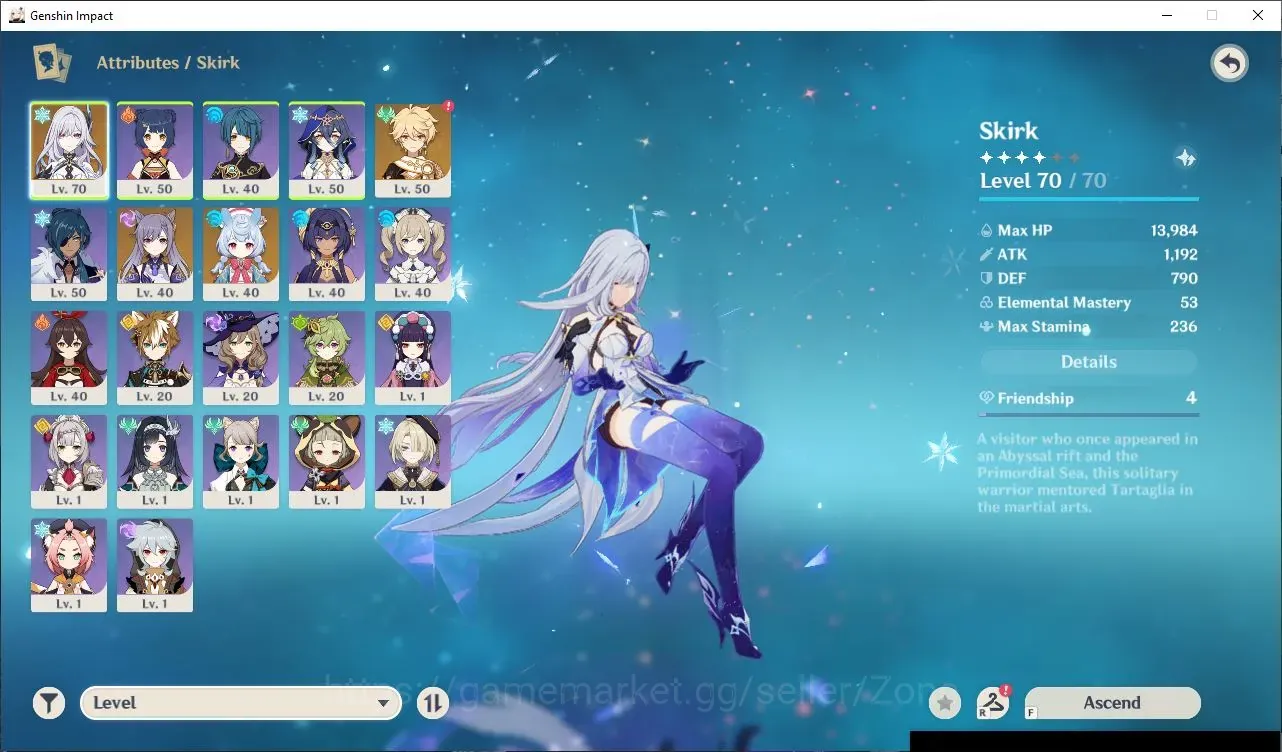1282x752 pixels.
Task: Select Sayu's hooded portrait
Action: (327, 462)
